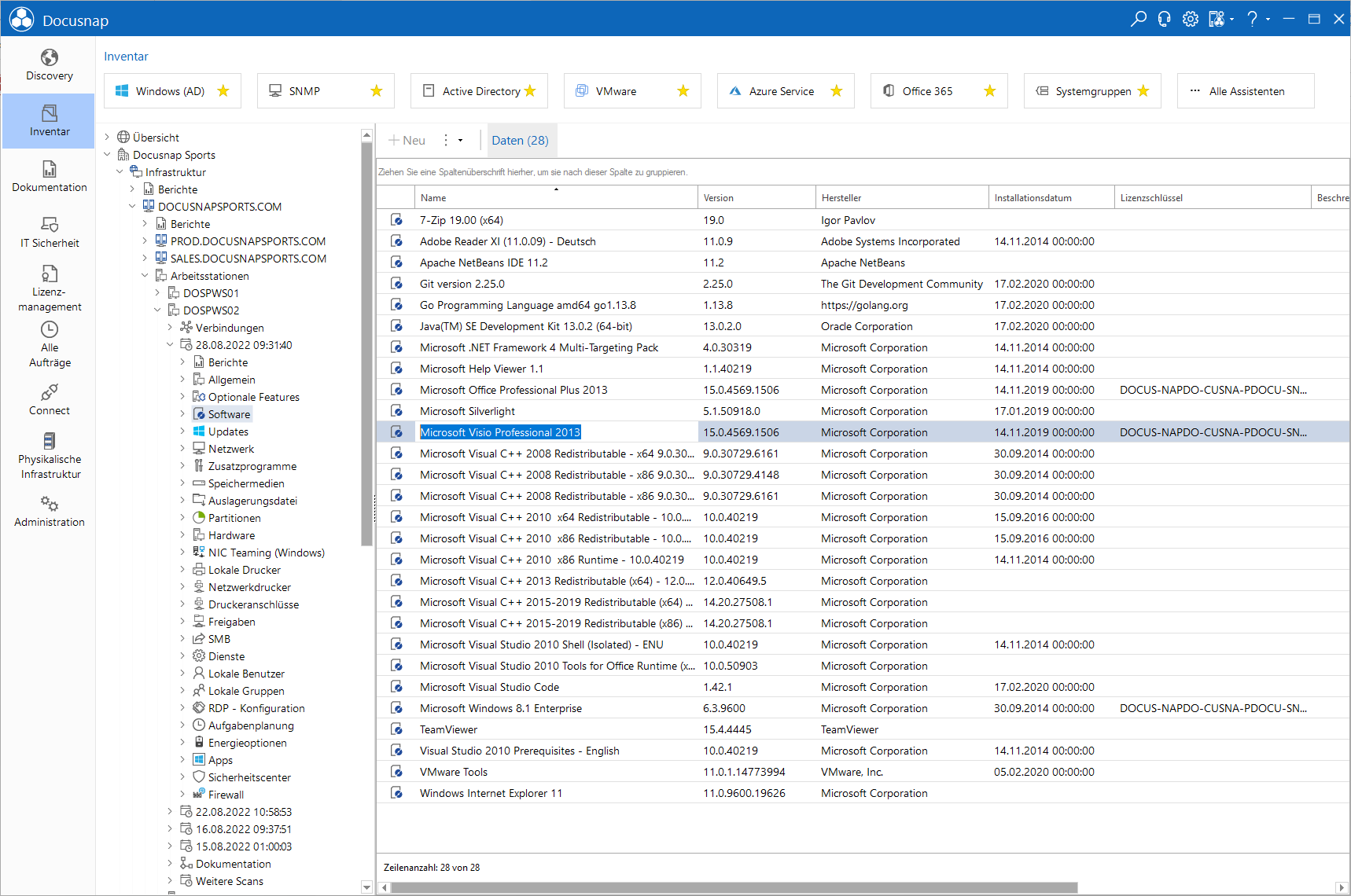Toggle favorite star on Windows (AD)

click(223, 91)
